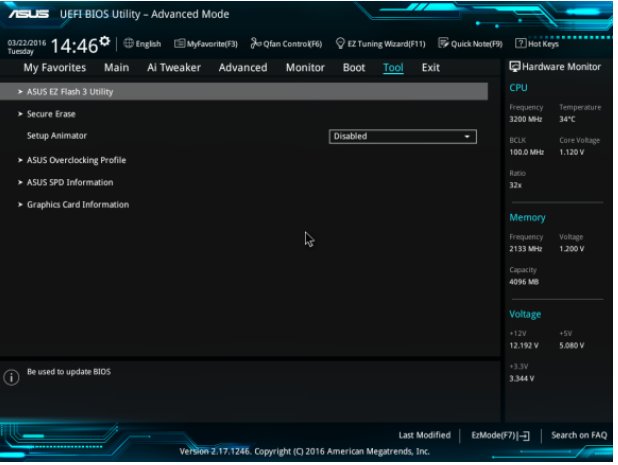Open the Setup Animator dropdown
This screenshot has width=618, height=465.
[403, 136]
